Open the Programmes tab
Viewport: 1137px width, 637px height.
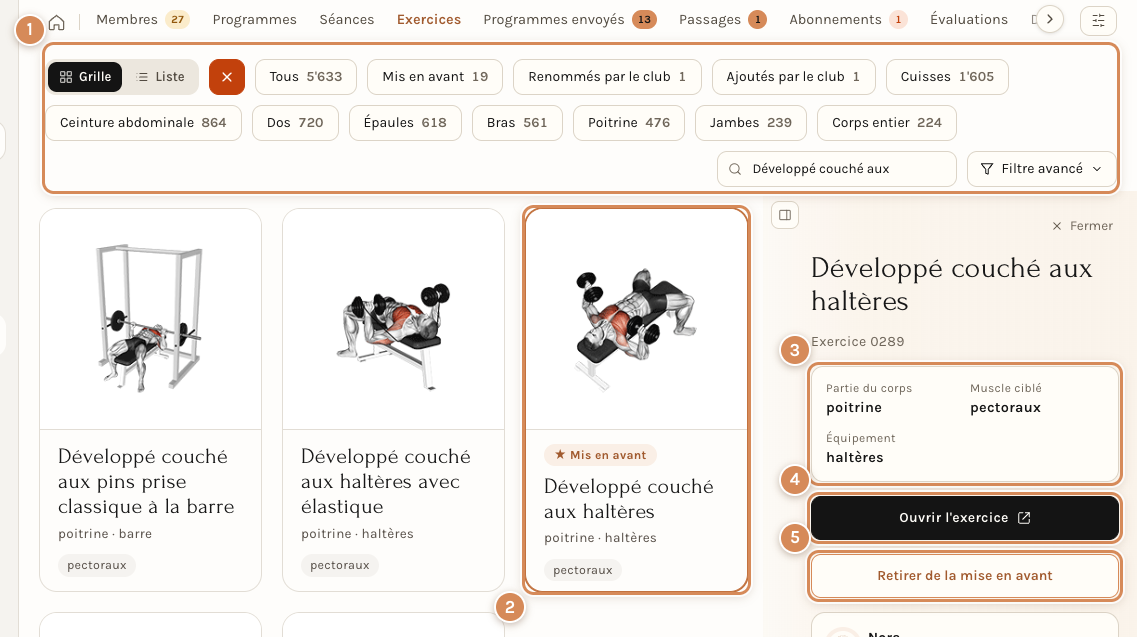pos(255,20)
